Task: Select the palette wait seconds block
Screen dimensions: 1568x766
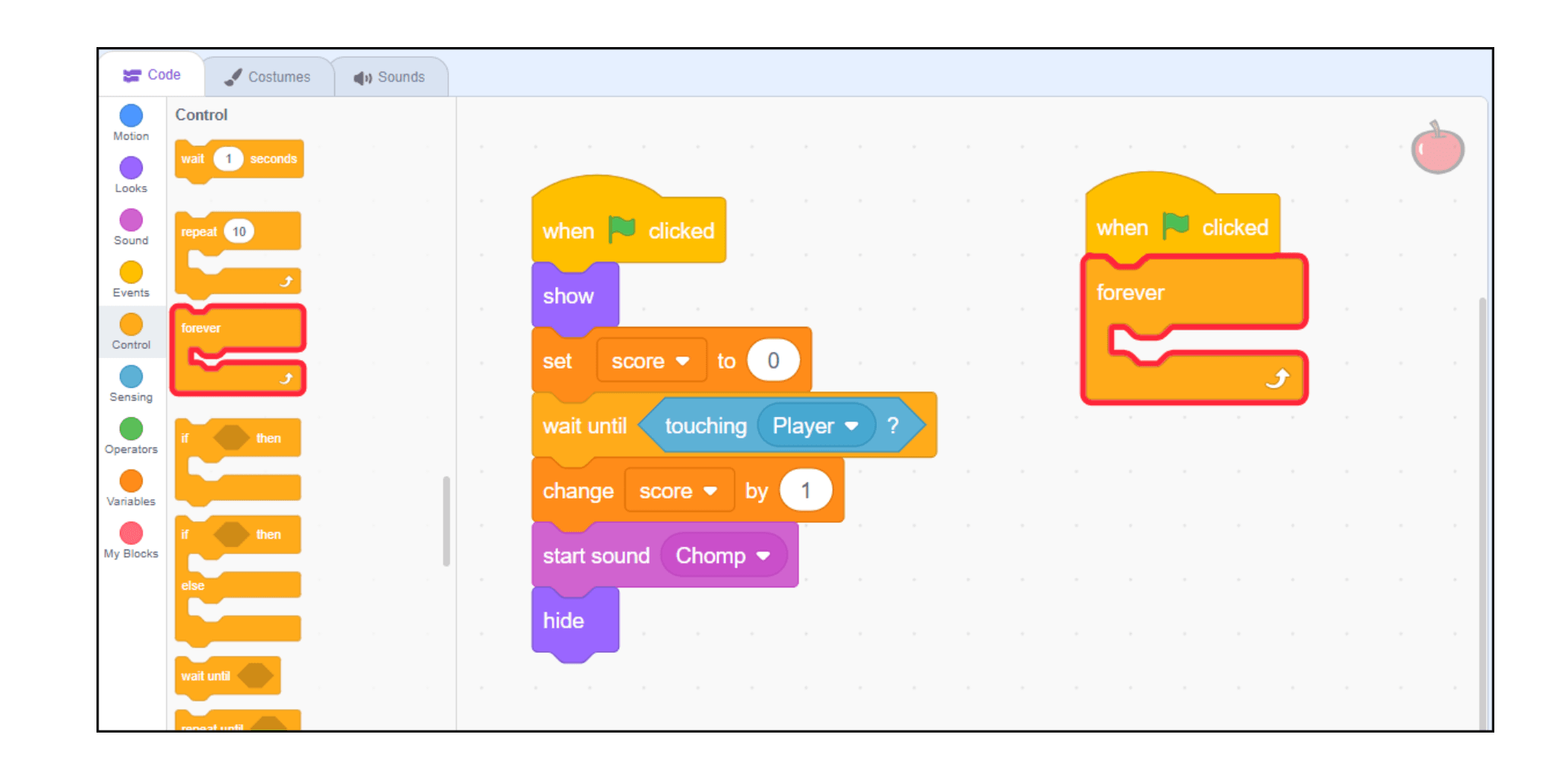Action: tap(239, 160)
